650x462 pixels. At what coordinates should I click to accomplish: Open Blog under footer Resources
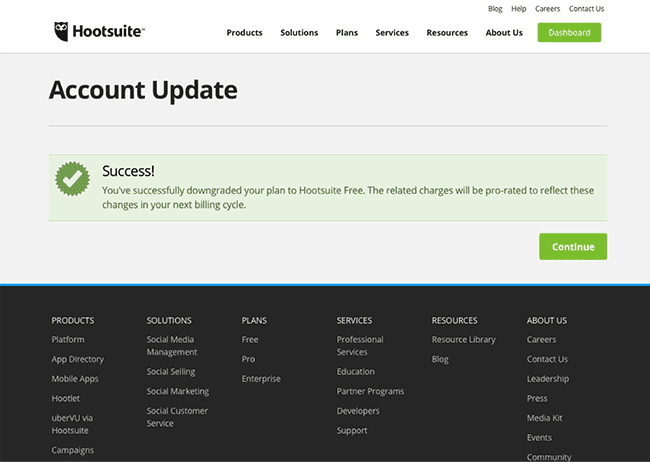coord(440,359)
